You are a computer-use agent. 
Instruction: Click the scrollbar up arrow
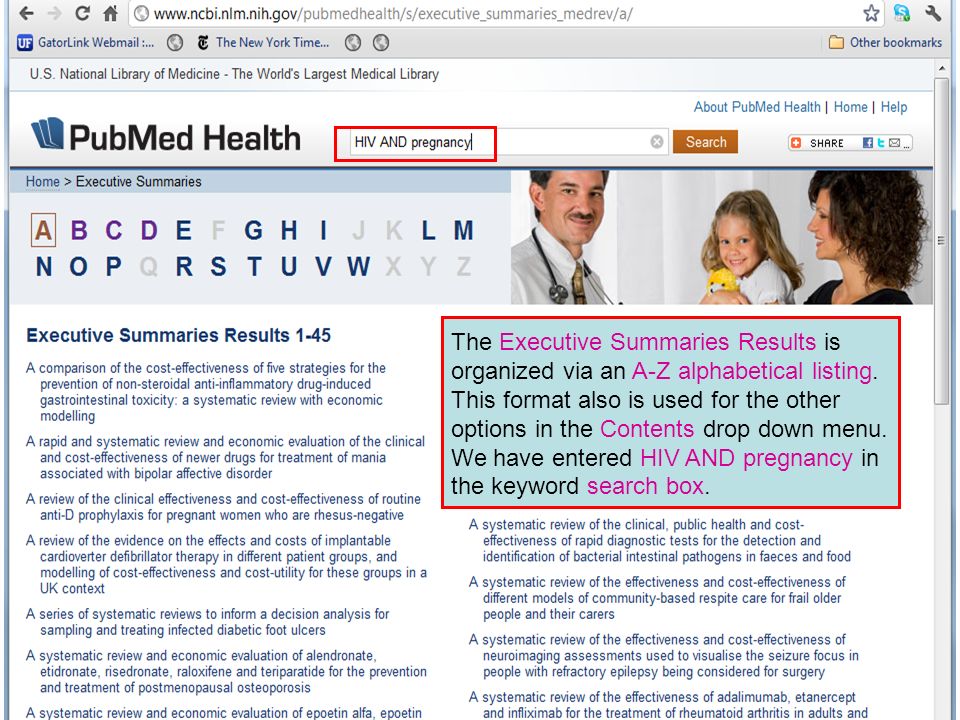pos(941,69)
